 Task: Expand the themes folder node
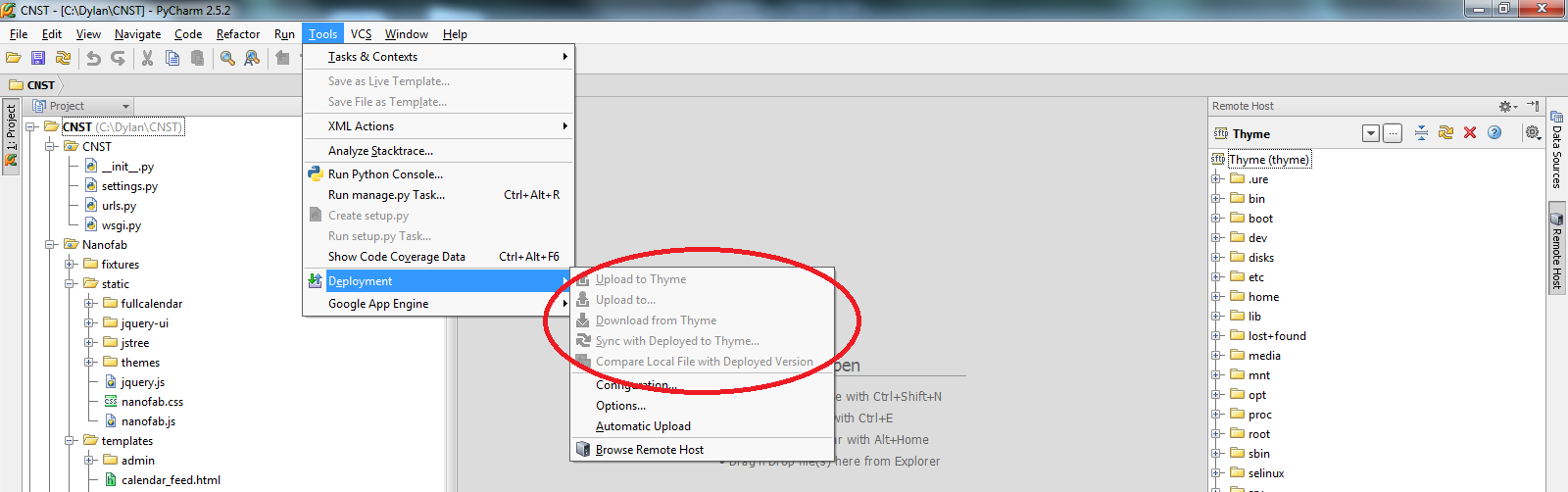click(x=90, y=363)
